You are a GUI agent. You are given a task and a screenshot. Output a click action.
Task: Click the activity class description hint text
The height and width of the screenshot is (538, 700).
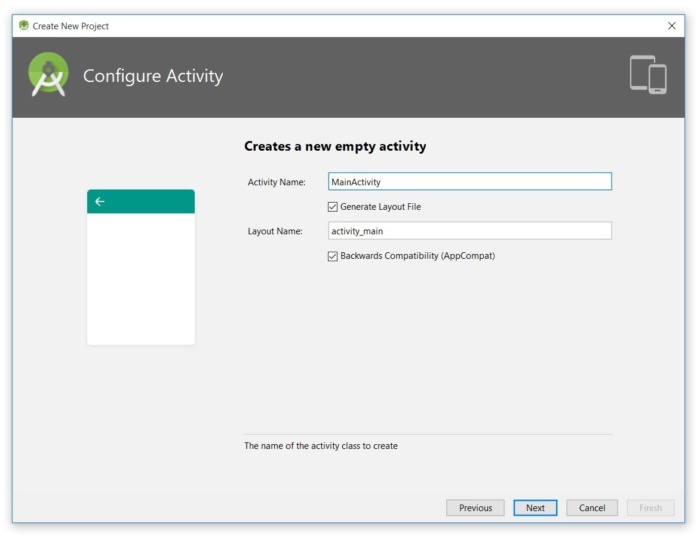click(x=321, y=446)
